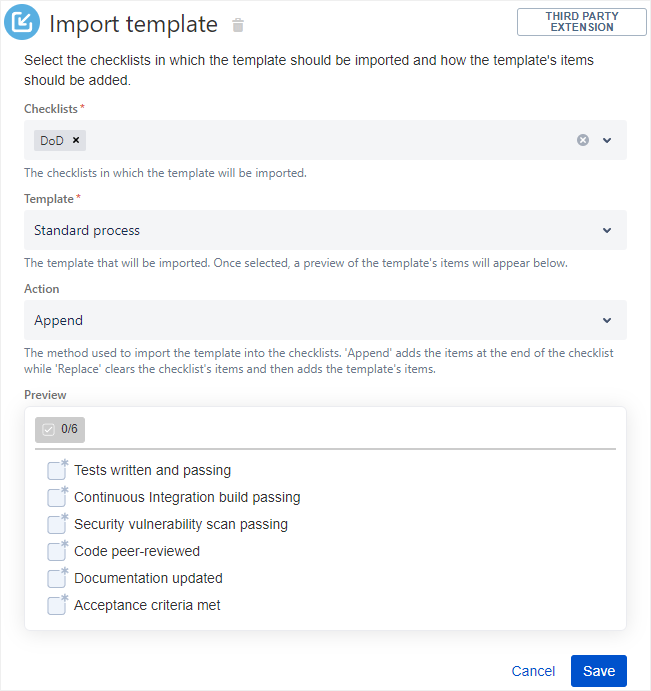Click the Import template header icon
651x691 pixels.
pos(22,22)
